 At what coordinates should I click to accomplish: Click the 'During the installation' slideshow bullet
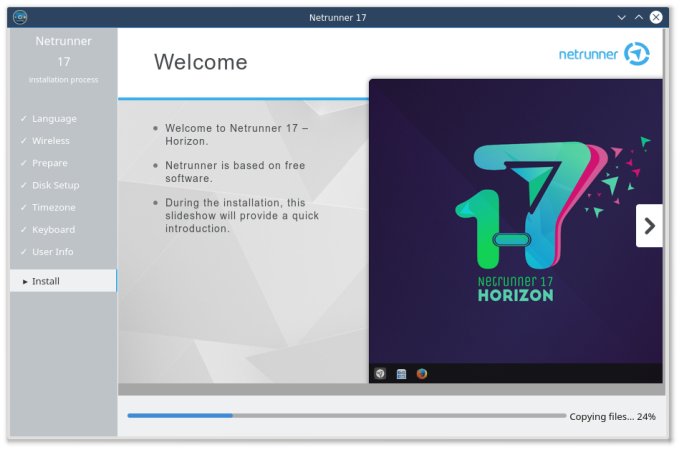point(242,215)
